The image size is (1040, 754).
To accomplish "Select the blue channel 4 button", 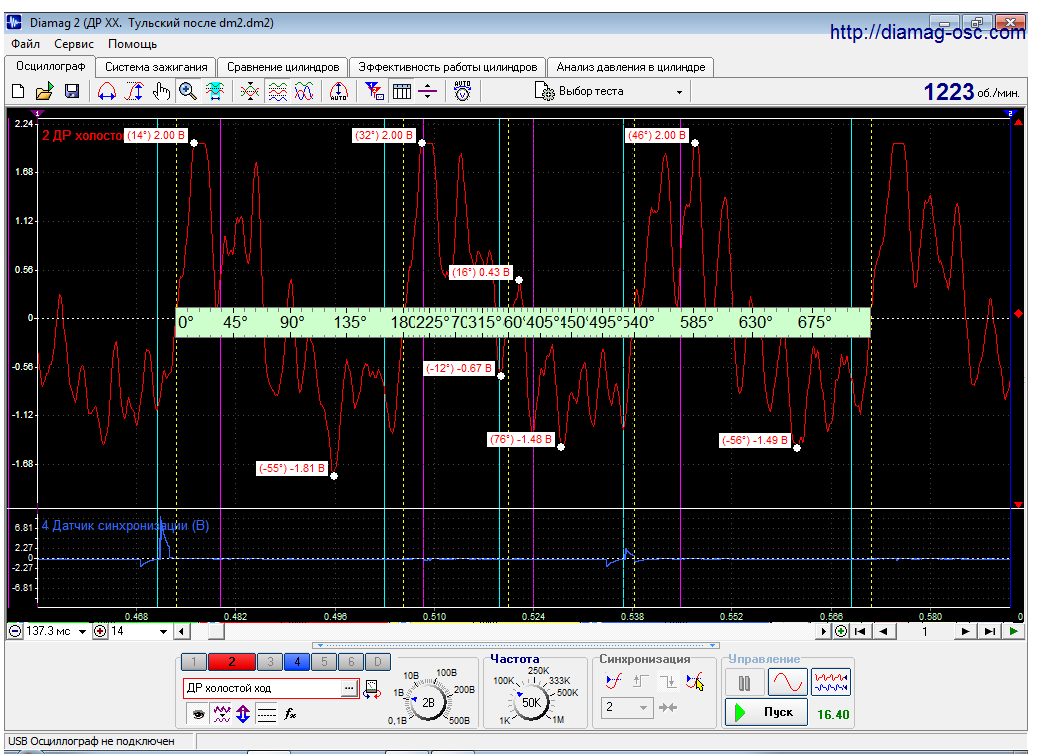I will tap(297, 661).
